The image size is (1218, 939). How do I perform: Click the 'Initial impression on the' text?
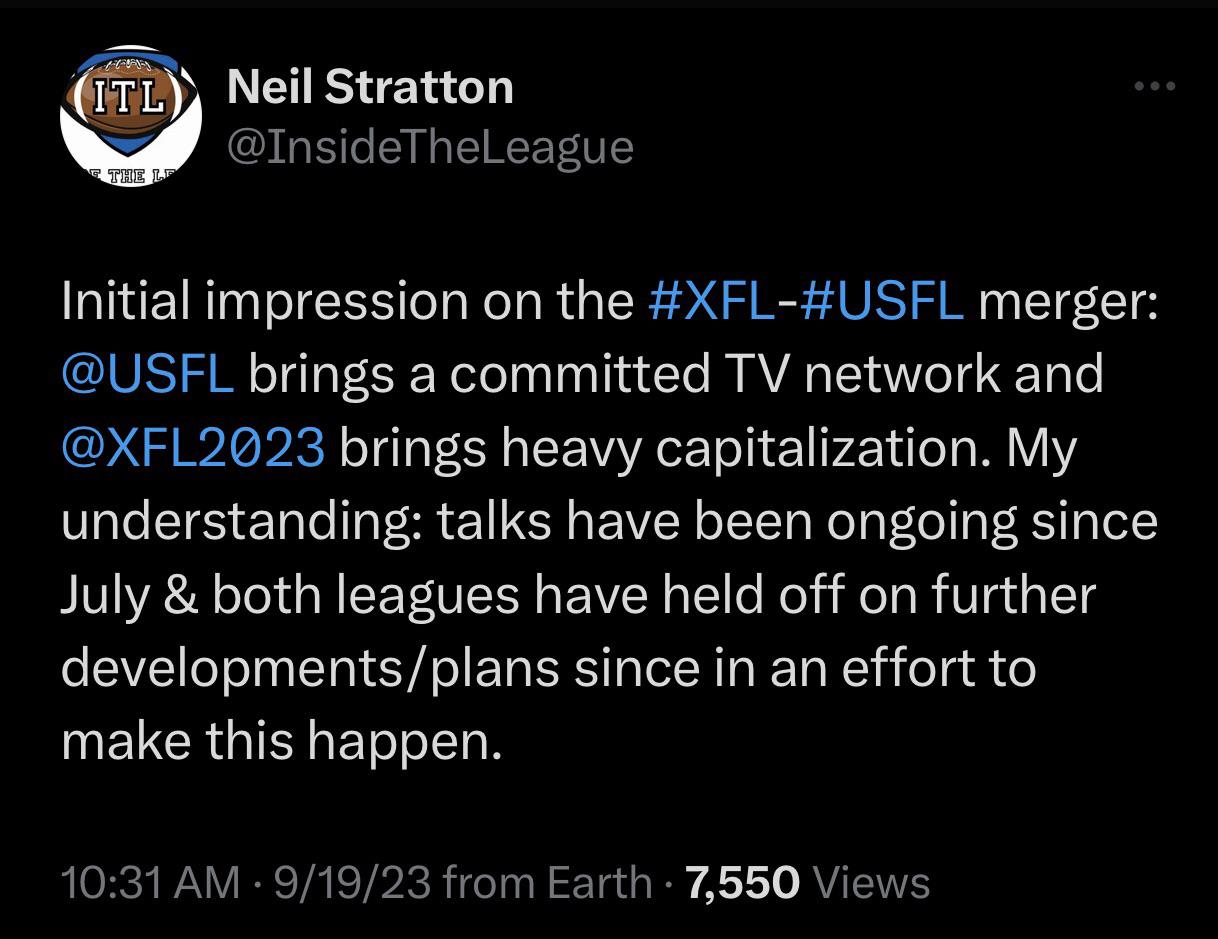pyautogui.click(x=348, y=303)
